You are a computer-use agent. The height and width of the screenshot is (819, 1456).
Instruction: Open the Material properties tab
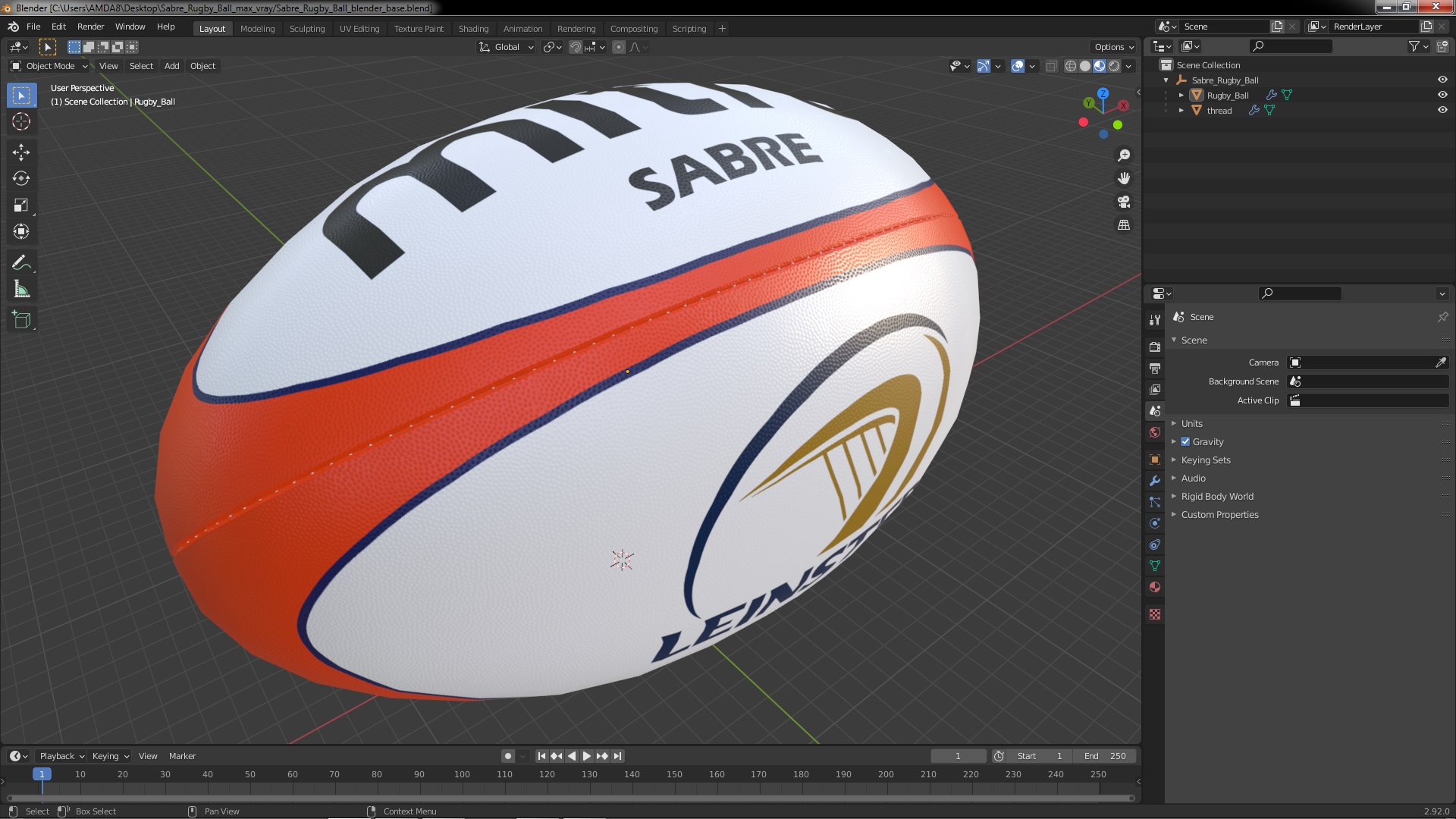(x=1155, y=587)
